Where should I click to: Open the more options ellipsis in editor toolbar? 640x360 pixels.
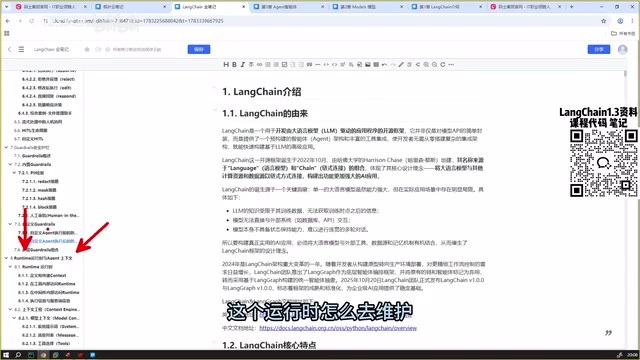pyautogui.click(x=451, y=64)
